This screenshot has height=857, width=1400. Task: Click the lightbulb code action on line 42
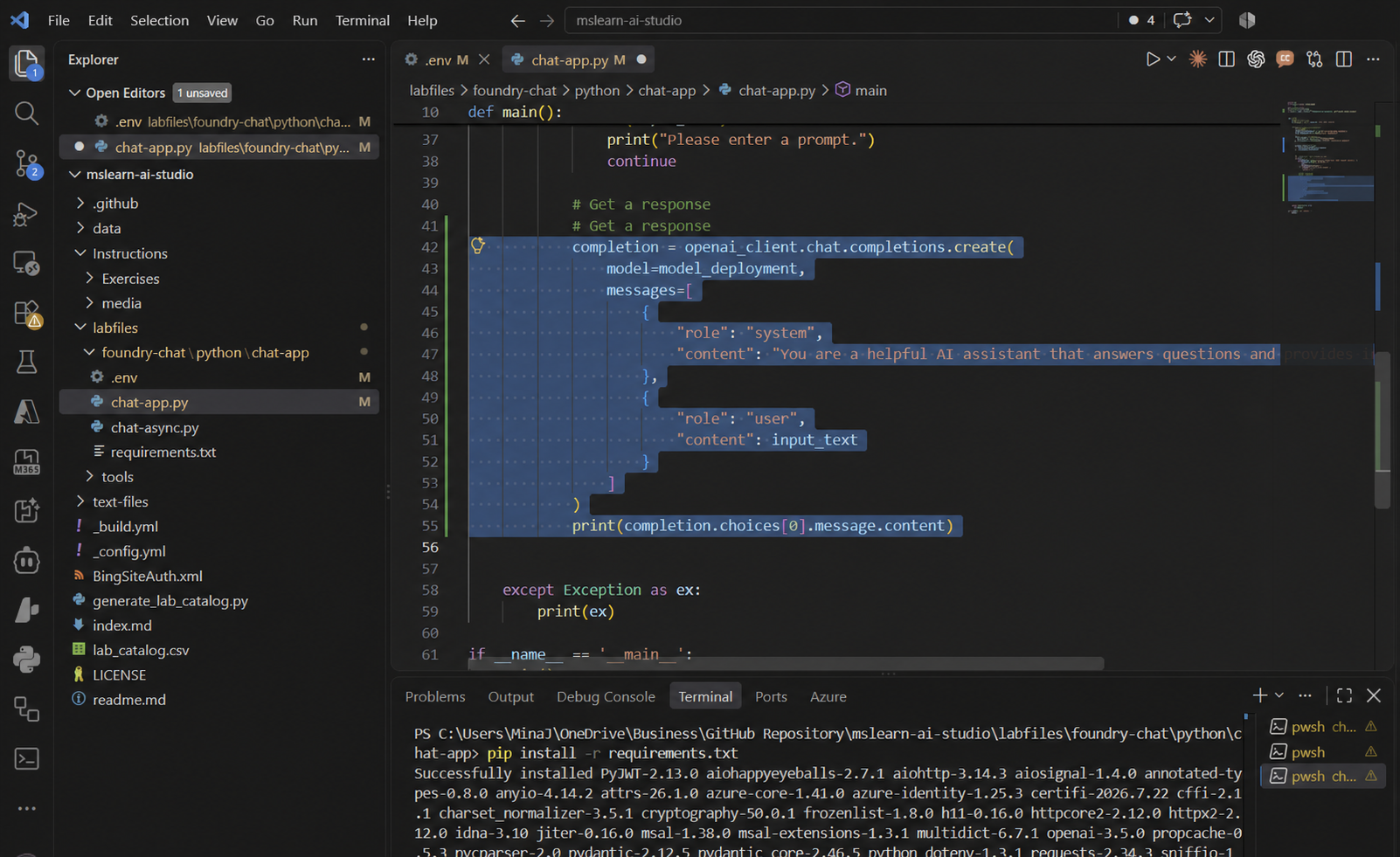477,245
